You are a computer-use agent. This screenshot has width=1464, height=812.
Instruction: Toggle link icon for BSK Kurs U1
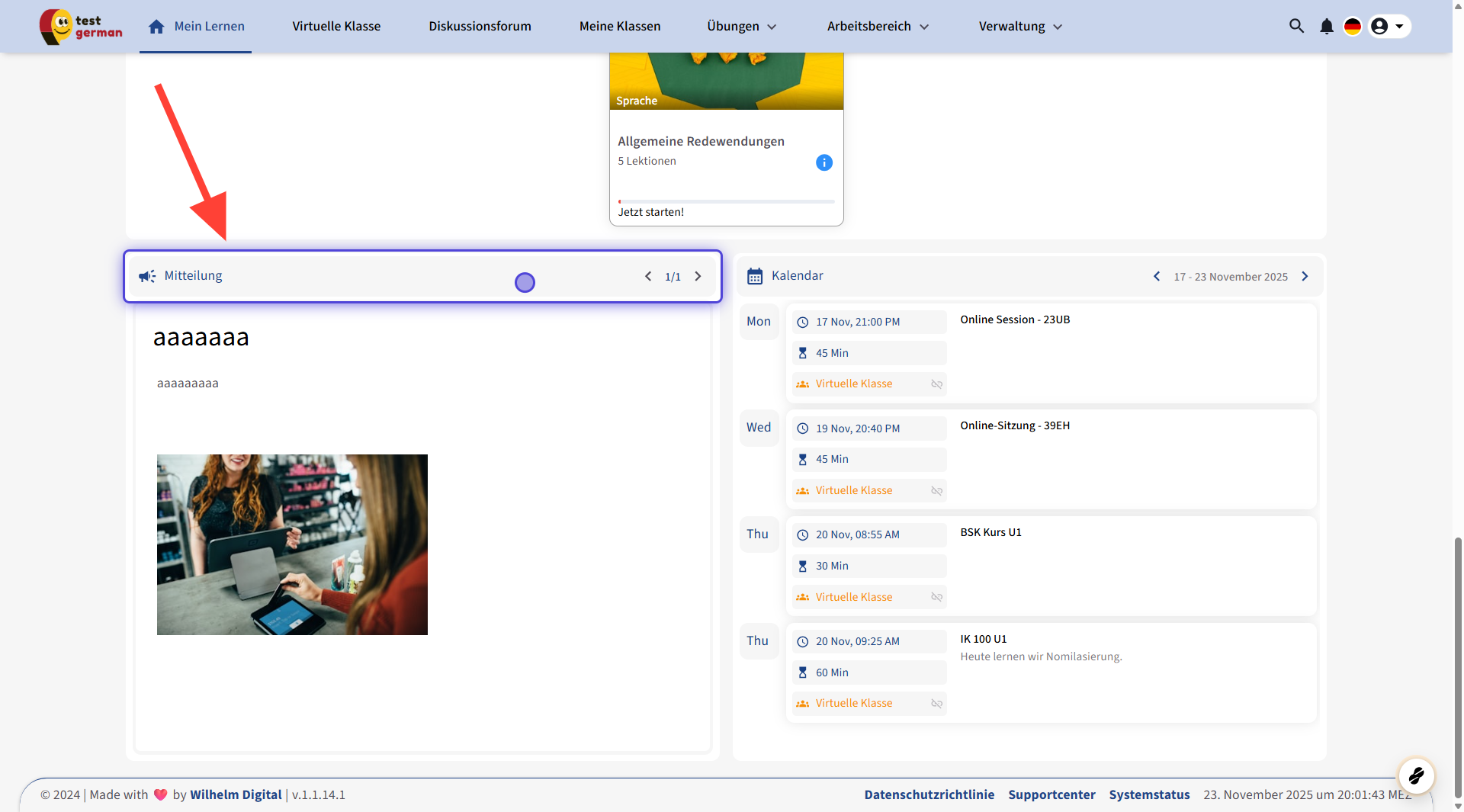click(x=937, y=597)
